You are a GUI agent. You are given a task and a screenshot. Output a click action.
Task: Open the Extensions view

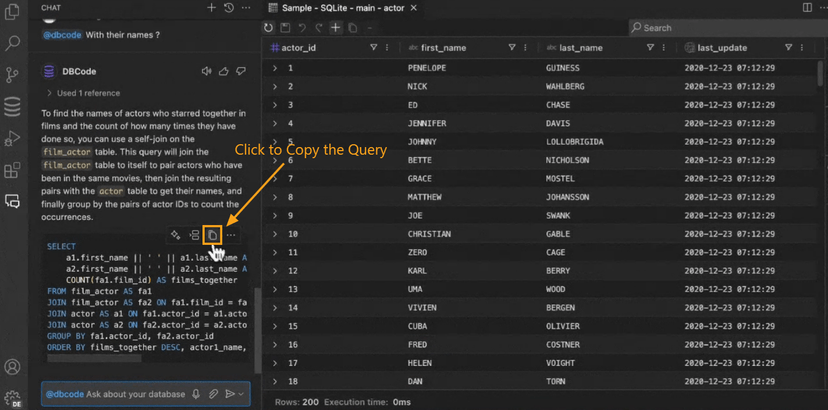tap(12, 170)
